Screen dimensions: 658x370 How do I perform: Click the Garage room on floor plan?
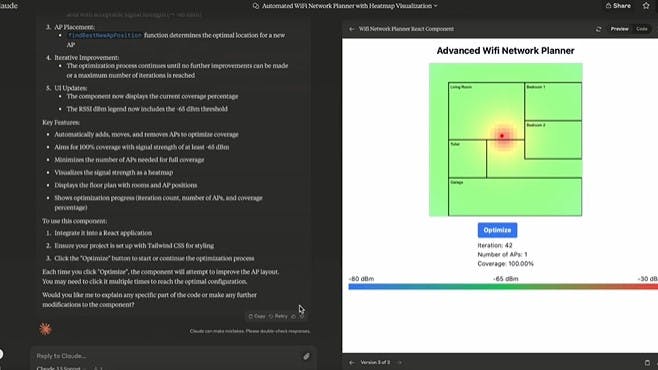tap(515, 197)
